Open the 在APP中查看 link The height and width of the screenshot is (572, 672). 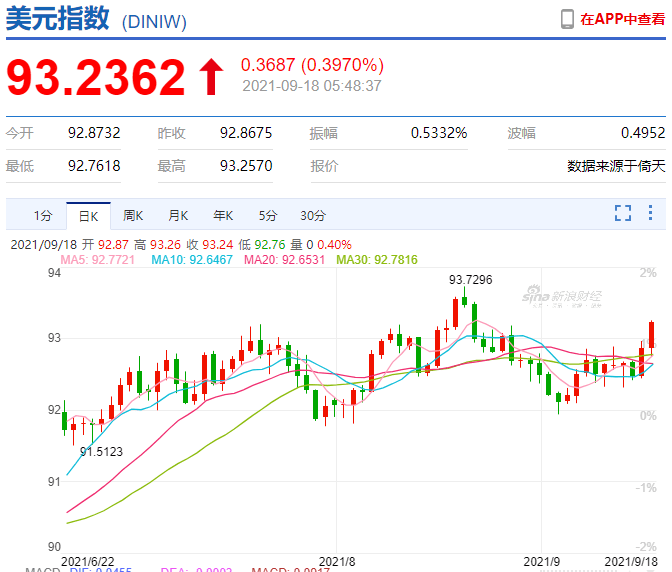click(622, 19)
